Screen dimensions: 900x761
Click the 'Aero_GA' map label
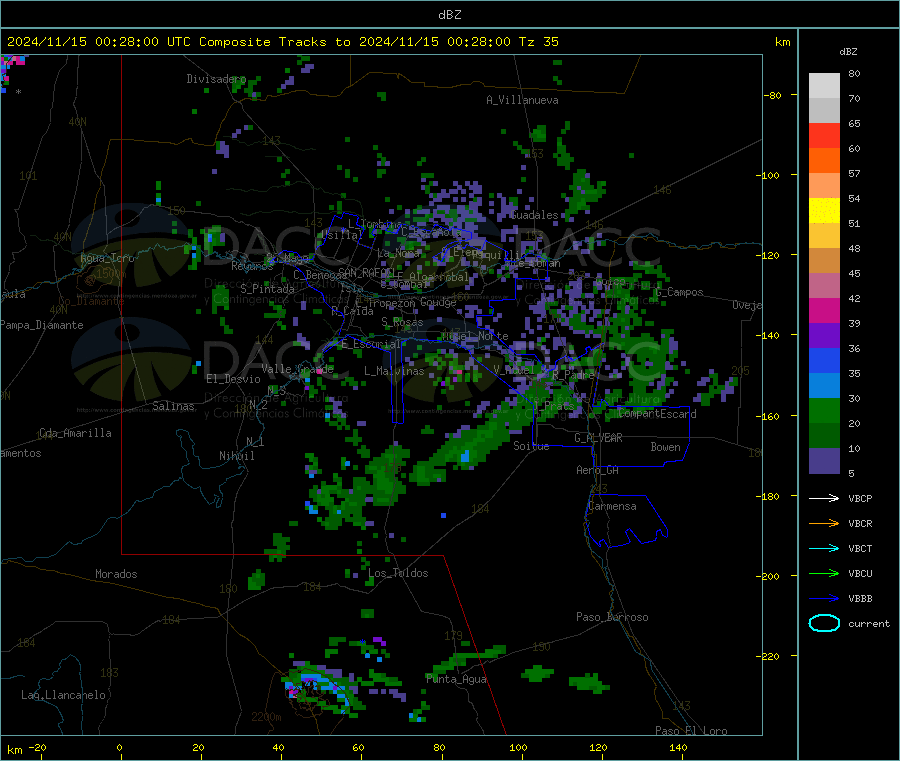click(x=597, y=470)
